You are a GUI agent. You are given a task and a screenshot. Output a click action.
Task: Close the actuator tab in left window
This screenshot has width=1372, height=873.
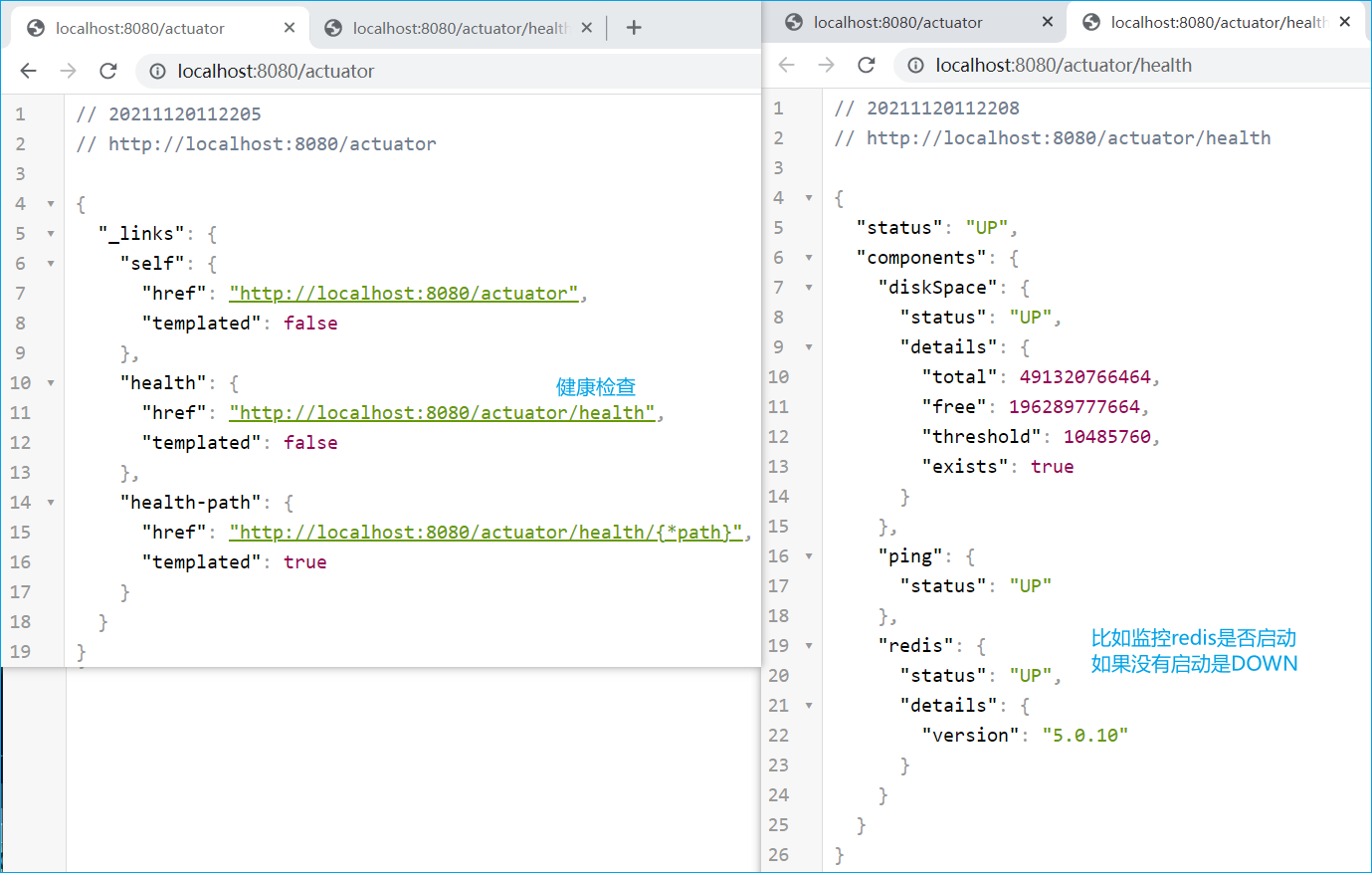click(290, 28)
